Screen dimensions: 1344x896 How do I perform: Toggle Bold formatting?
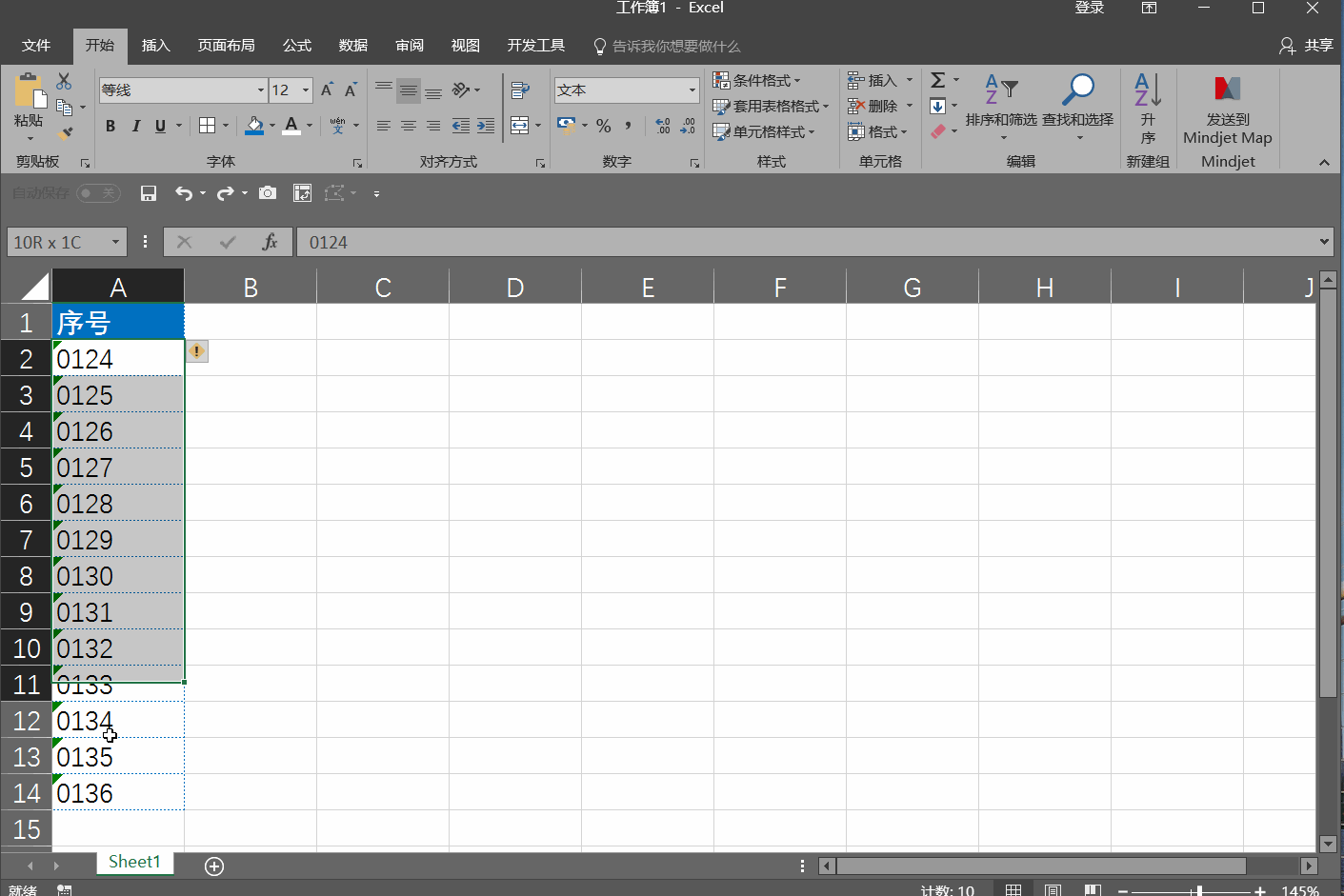click(x=110, y=126)
